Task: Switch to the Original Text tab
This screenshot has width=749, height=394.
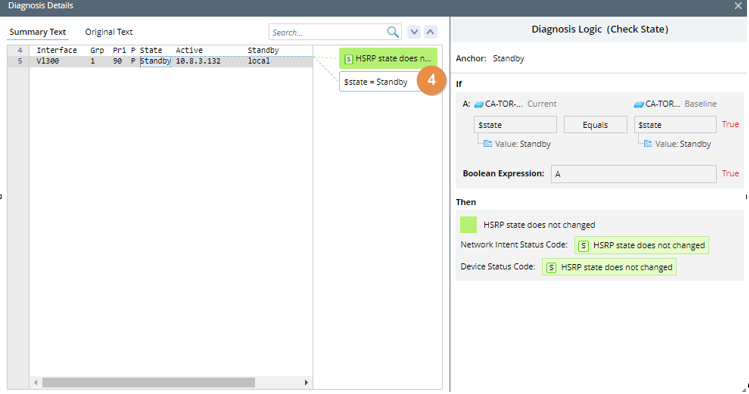Action: point(108,32)
